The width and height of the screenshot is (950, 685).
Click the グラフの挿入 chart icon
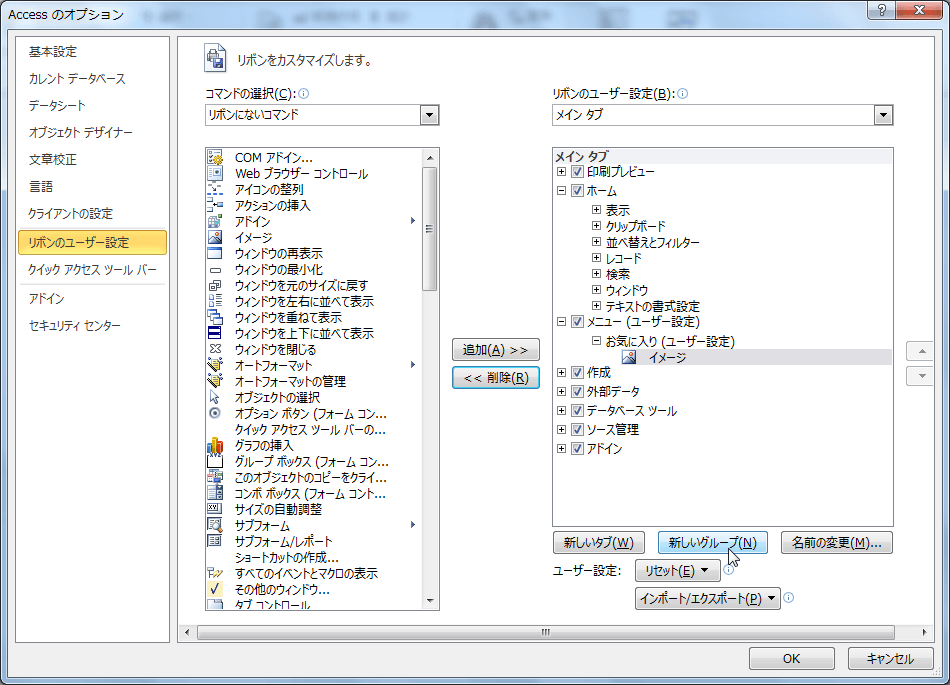215,446
